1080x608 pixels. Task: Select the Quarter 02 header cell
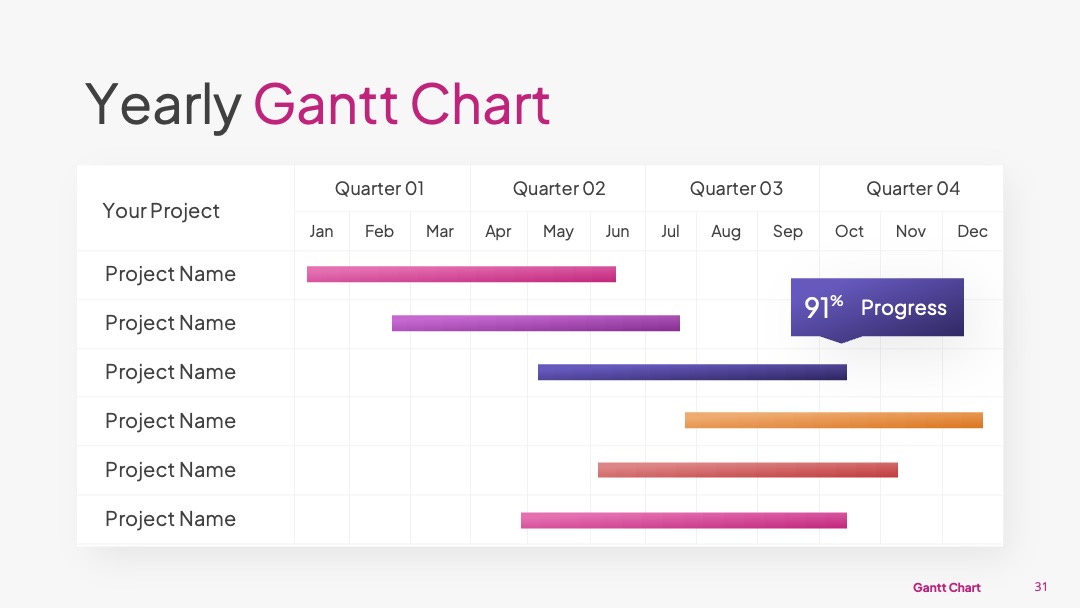coord(559,189)
